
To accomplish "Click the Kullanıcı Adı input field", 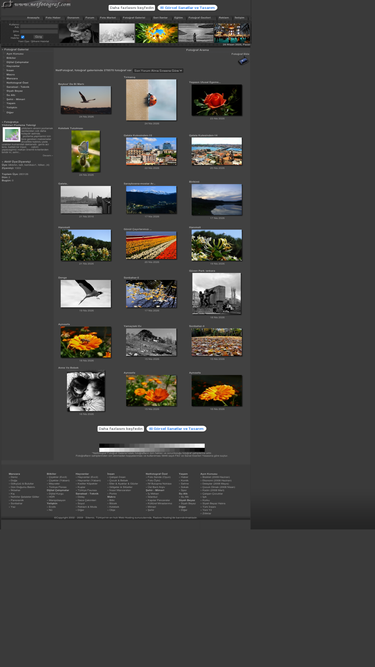I will [x=39, y=26].
